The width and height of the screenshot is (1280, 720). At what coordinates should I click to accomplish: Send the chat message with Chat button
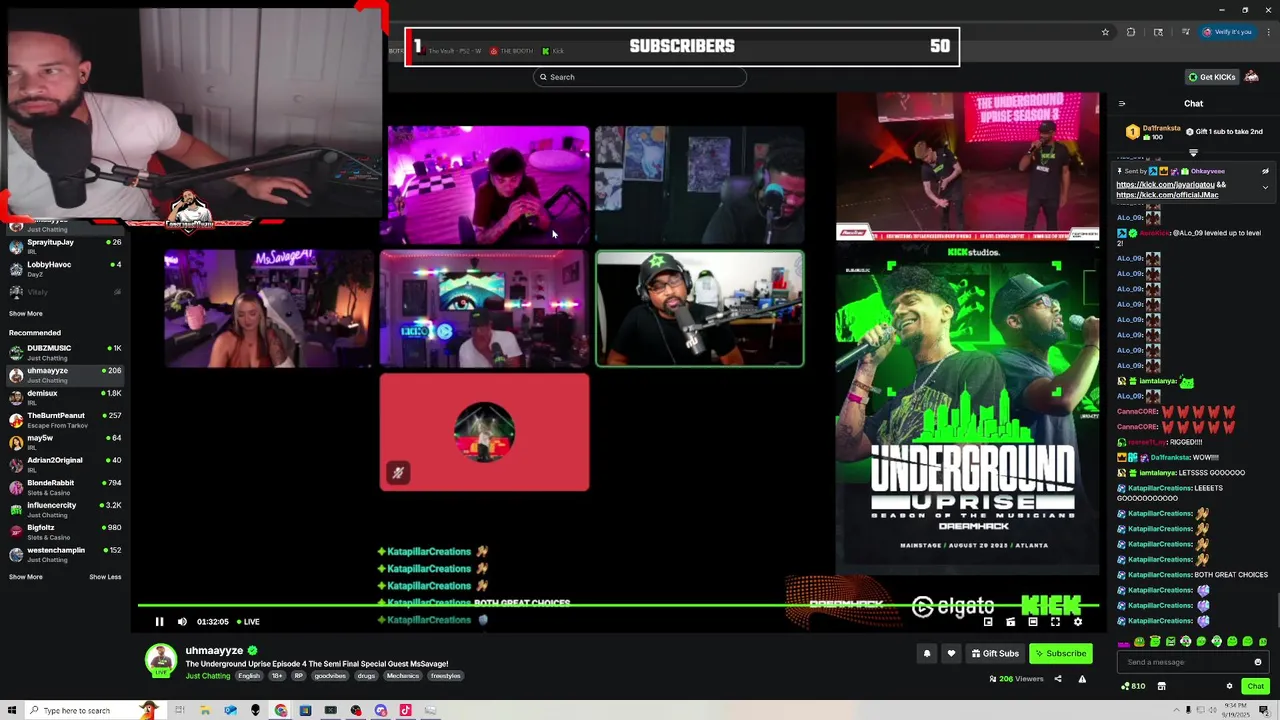(x=1255, y=686)
